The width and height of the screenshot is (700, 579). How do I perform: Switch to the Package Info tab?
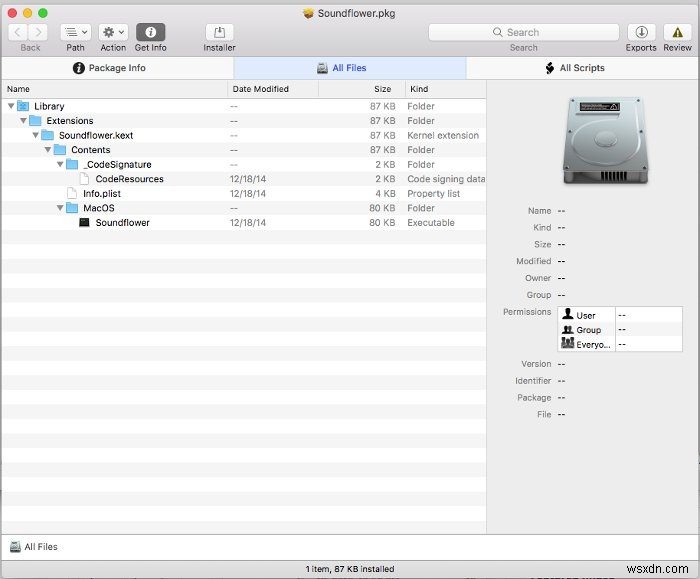pyautogui.click(x=117, y=68)
